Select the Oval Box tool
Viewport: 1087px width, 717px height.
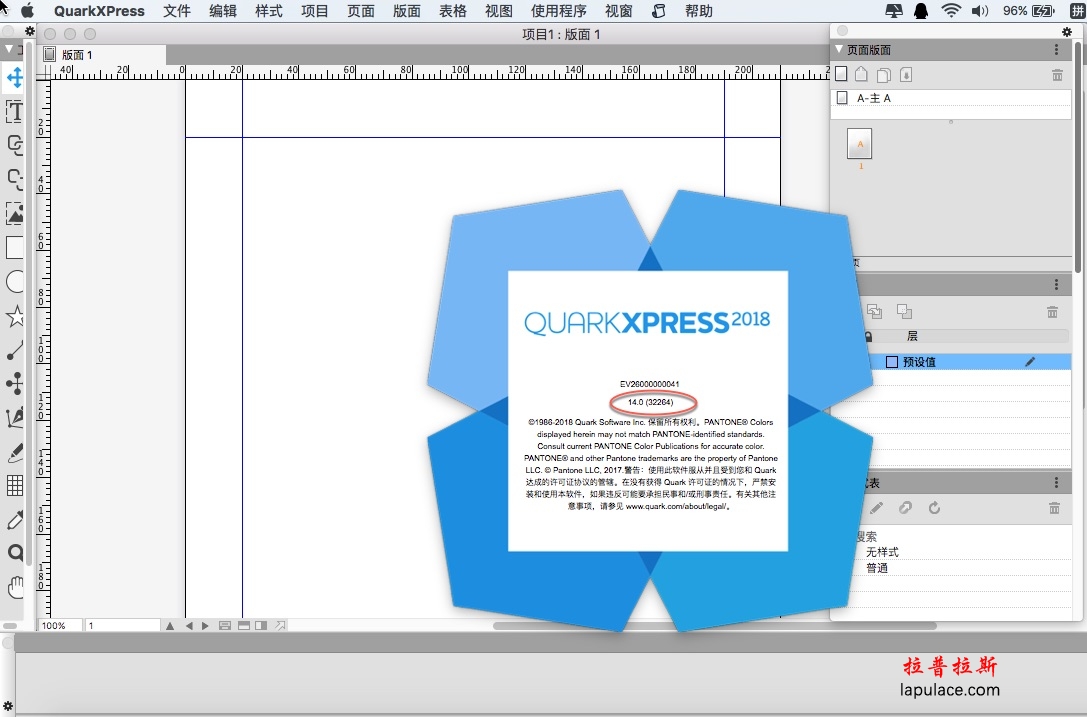click(x=15, y=282)
